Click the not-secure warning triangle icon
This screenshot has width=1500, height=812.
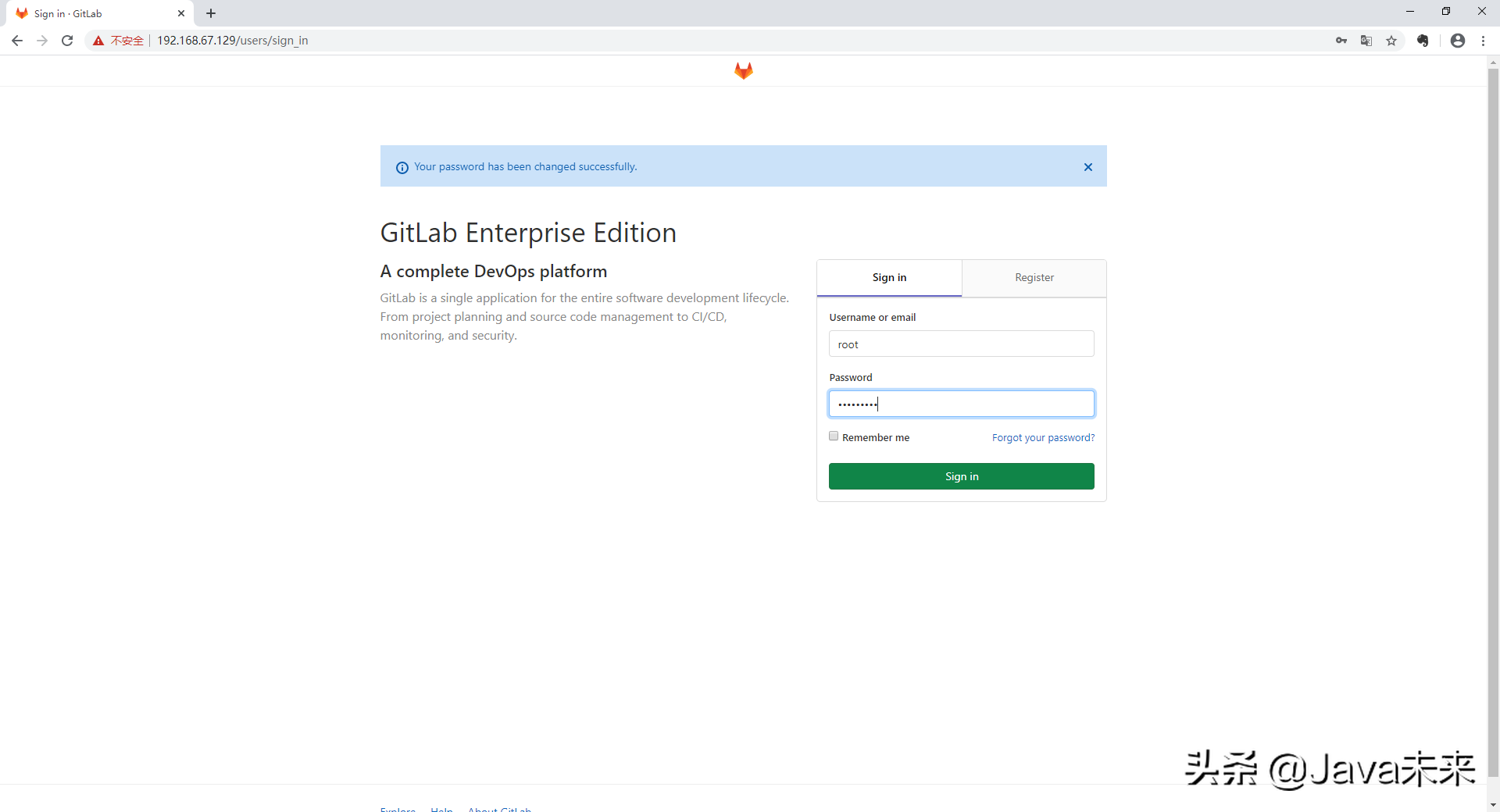[98, 41]
